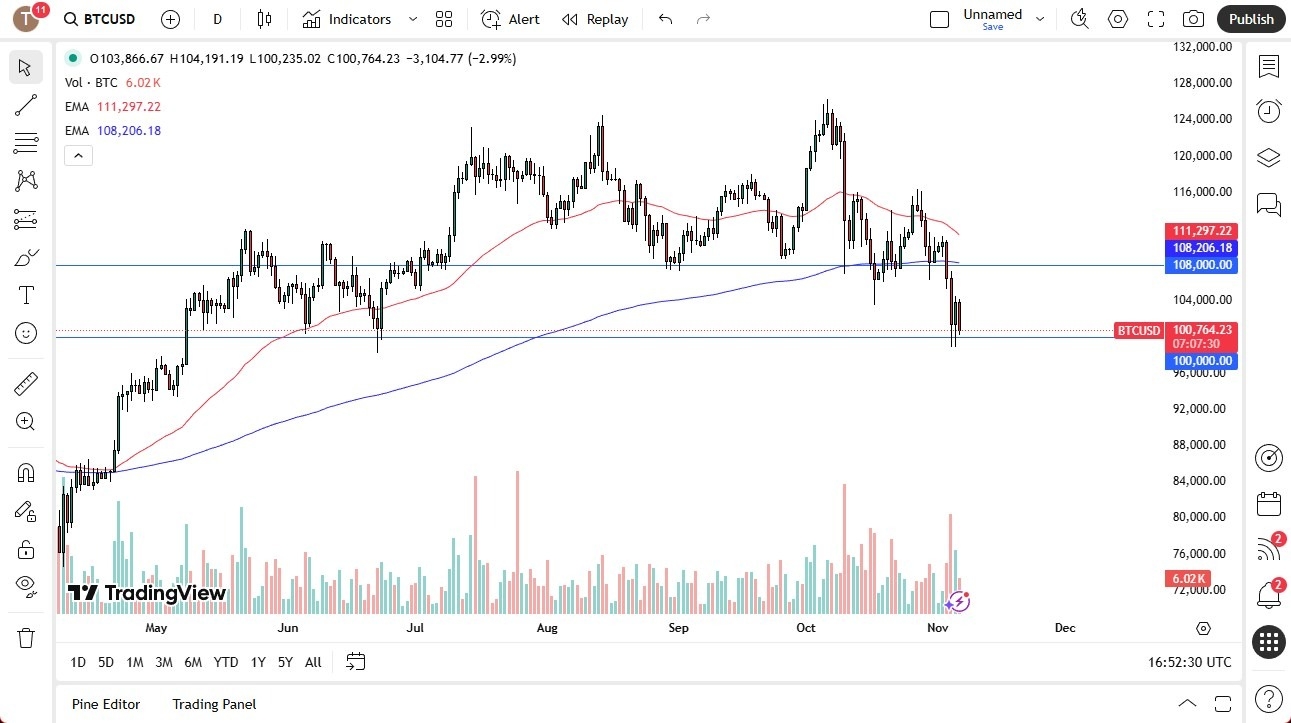Screen dimensions: 1291x723
Task: Select the 1Y timeframe range
Action: [257, 662]
